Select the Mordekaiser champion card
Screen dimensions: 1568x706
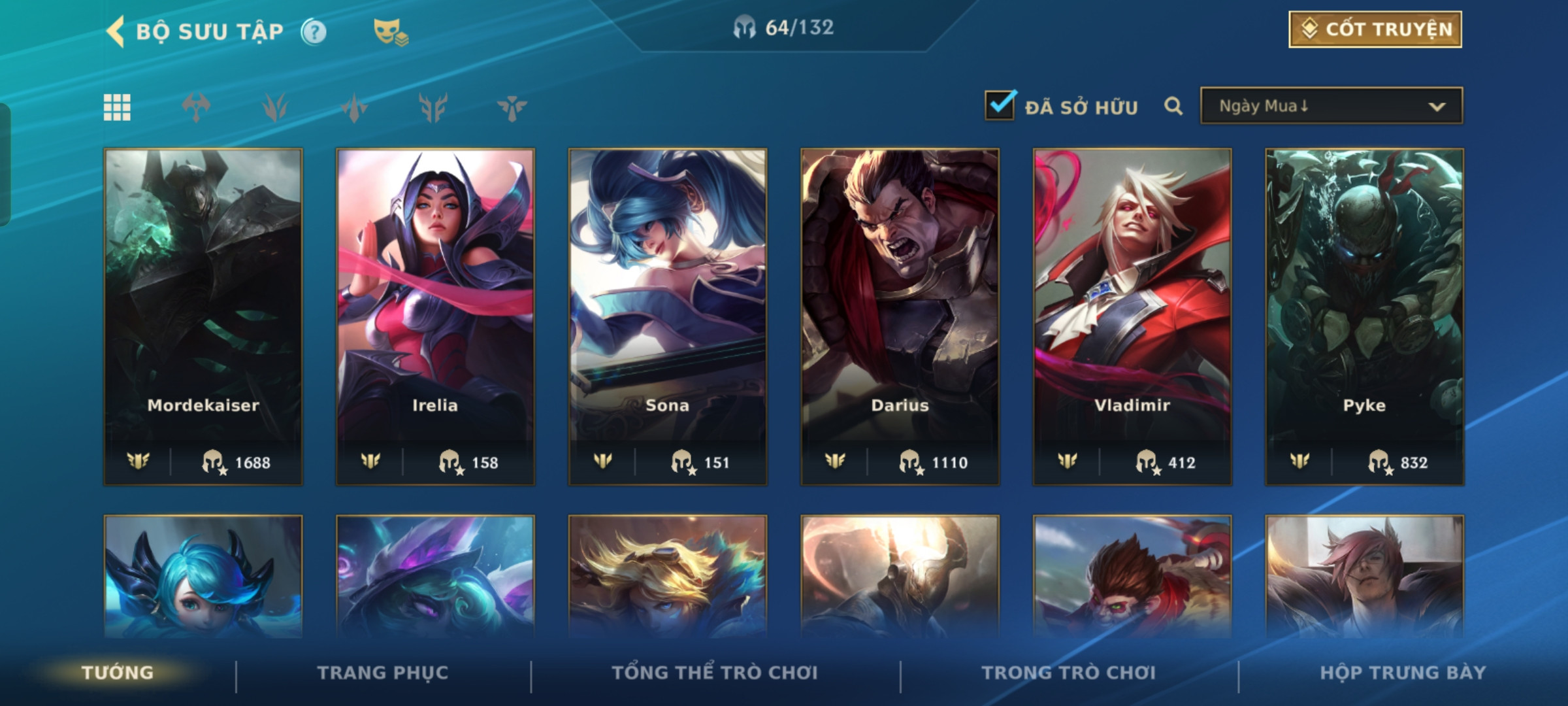(x=203, y=317)
